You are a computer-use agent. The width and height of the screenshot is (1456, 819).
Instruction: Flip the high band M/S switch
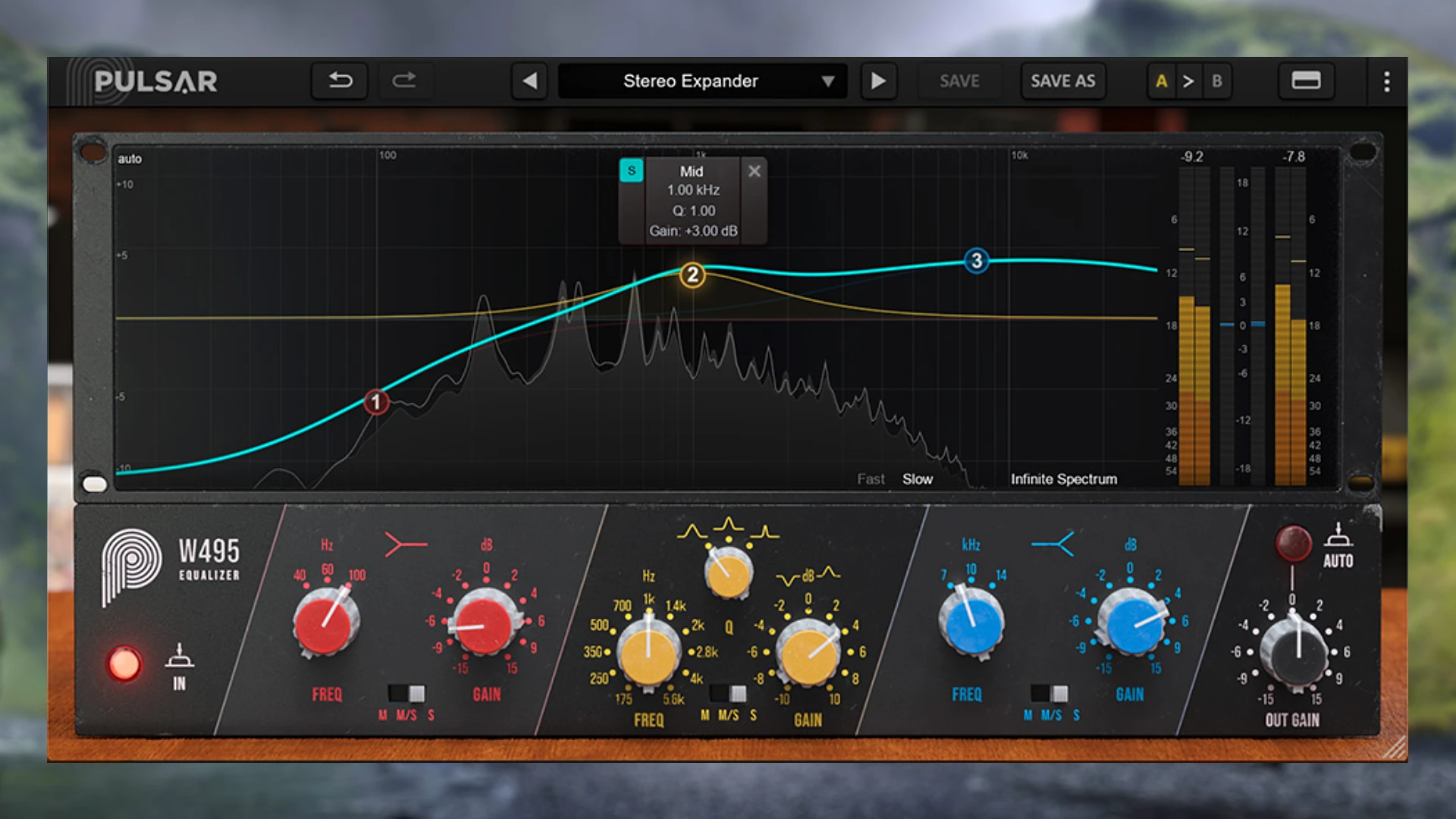[x=1050, y=693]
